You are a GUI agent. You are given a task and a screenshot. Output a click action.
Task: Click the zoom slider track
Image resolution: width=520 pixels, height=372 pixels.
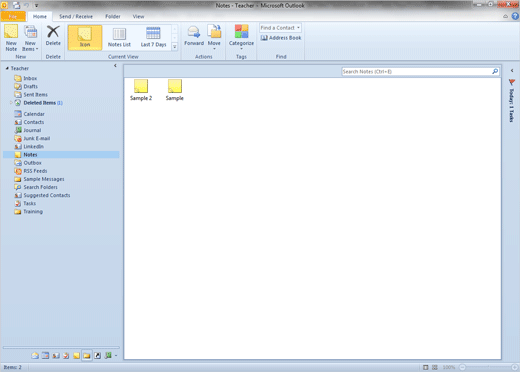(489, 367)
